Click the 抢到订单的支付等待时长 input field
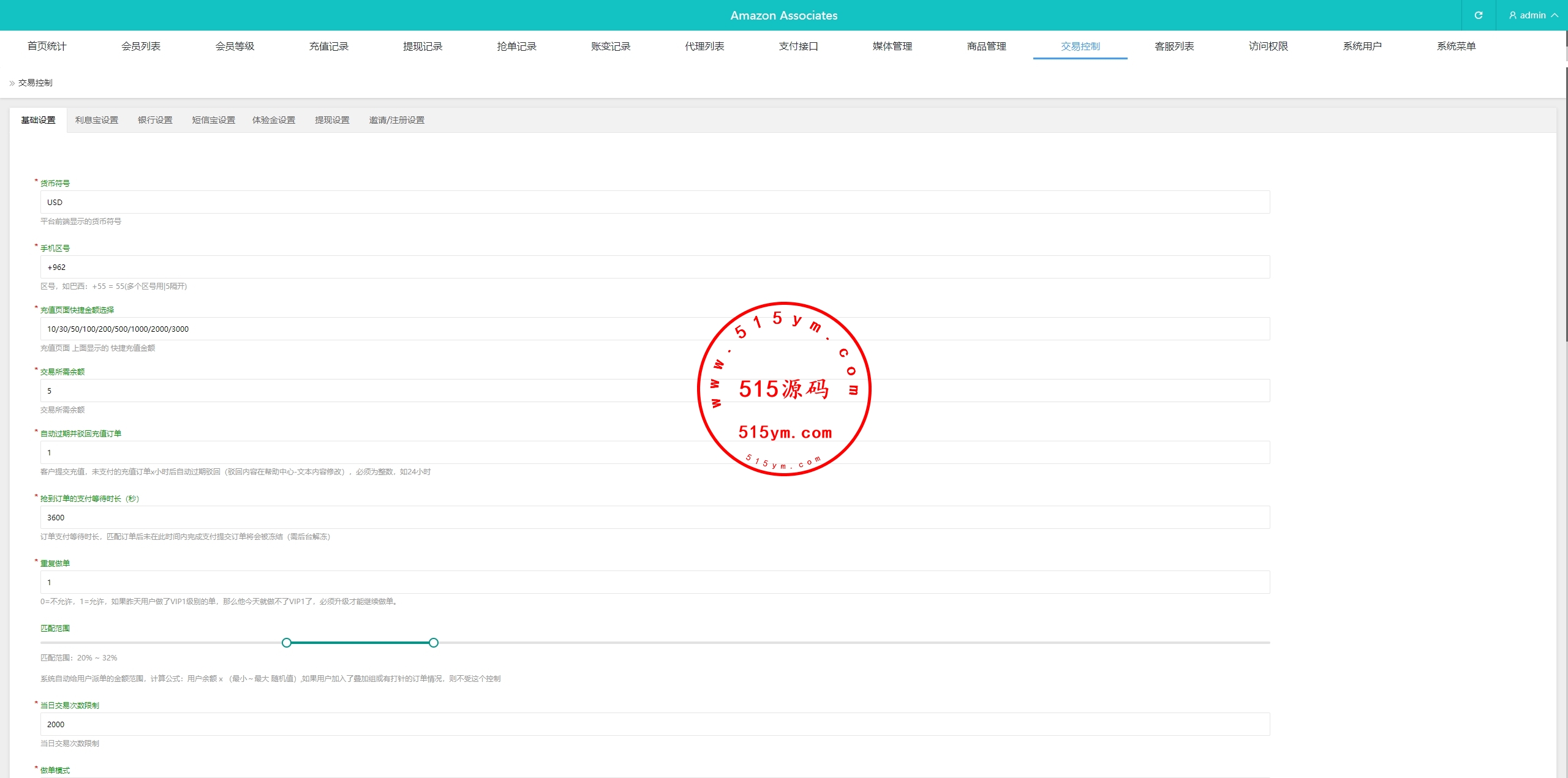1568x778 pixels. (655, 517)
